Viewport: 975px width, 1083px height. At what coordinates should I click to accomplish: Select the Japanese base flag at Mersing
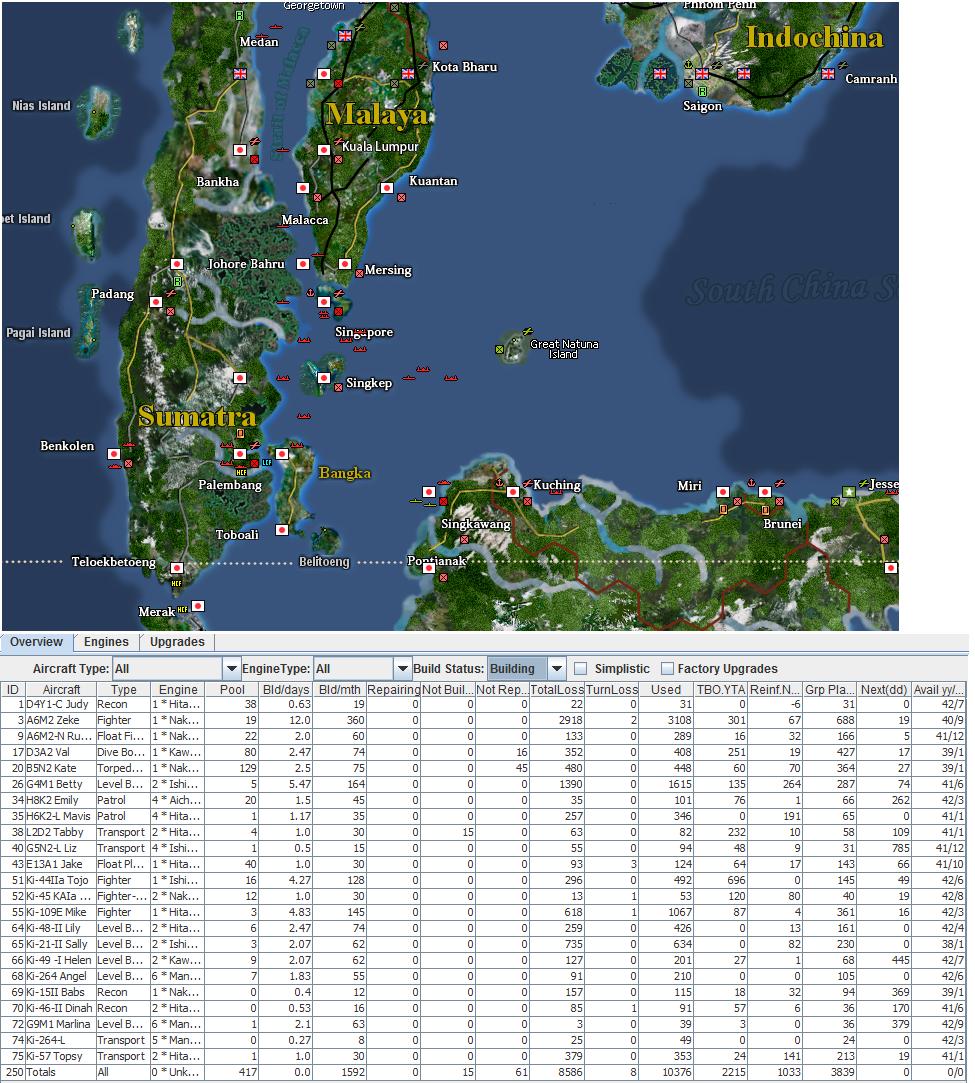(345, 264)
